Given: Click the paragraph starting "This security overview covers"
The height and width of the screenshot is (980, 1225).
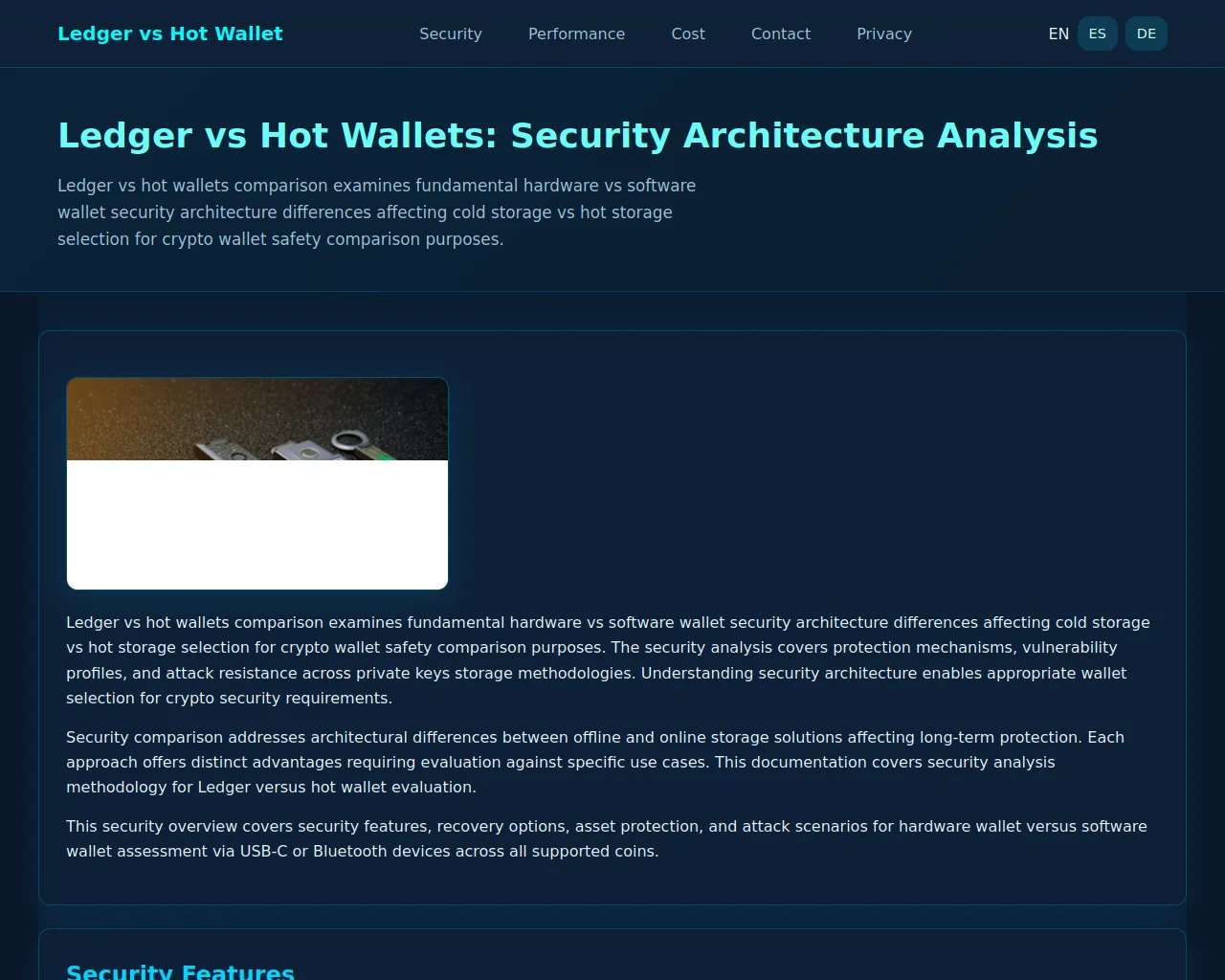Looking at the screenshot, I should [x=607, y=838].
